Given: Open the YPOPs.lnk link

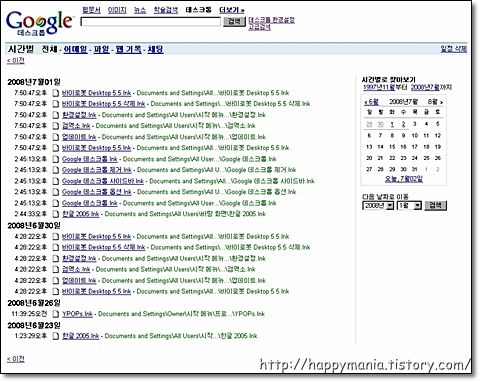Looking at the screenshot, I should (x=77, y=314).
